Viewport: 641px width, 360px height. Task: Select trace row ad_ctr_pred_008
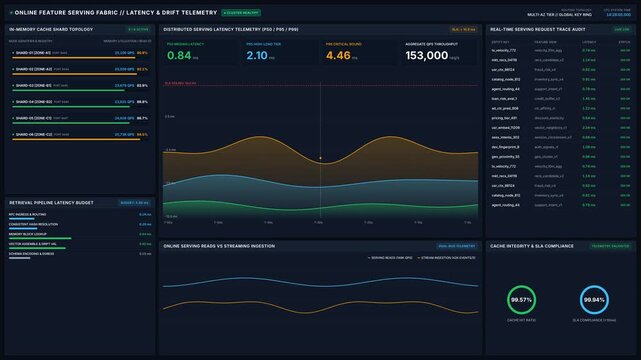coord(560,108)
